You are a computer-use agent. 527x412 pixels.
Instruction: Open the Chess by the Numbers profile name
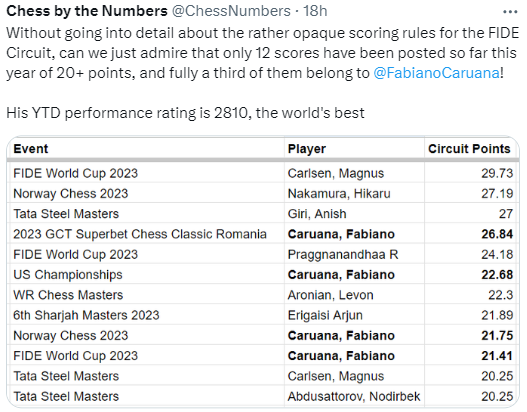[x=87, y=11]
